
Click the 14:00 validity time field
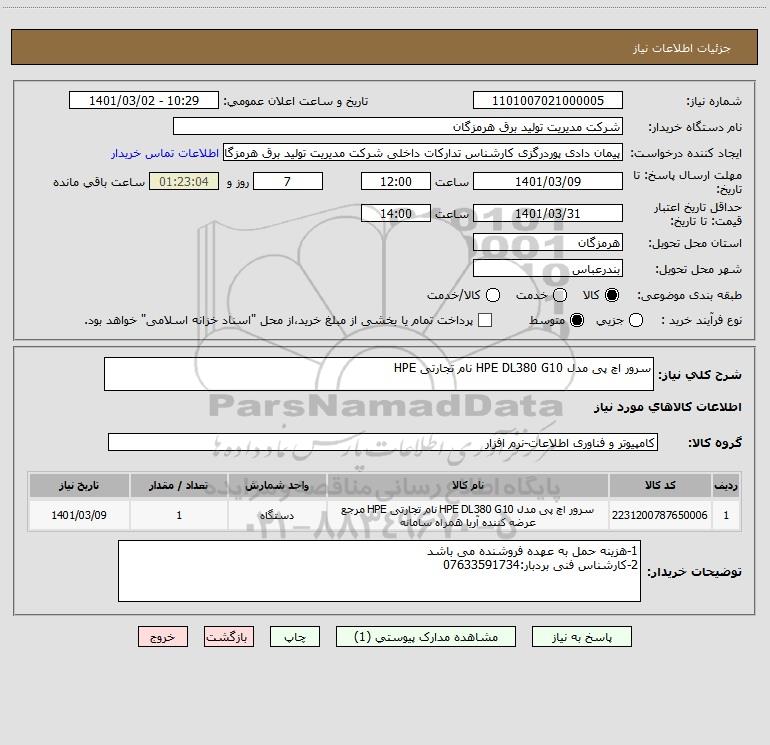[x=396, y=213]
